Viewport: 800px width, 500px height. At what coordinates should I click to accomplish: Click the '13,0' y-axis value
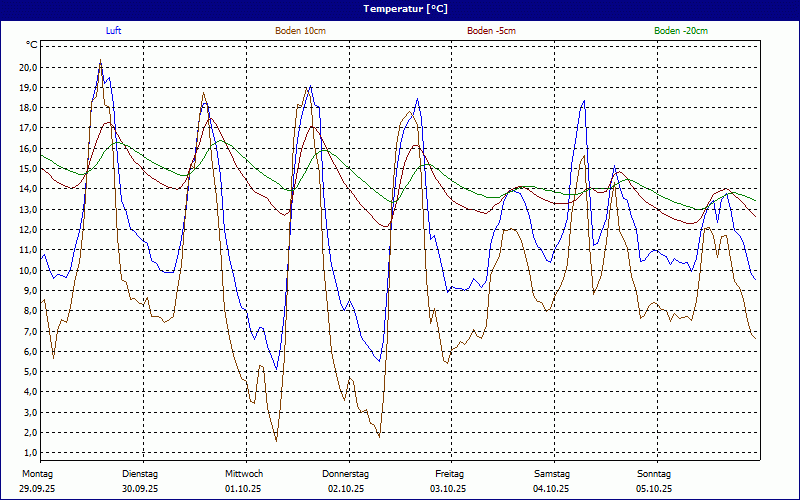(28, 209)
